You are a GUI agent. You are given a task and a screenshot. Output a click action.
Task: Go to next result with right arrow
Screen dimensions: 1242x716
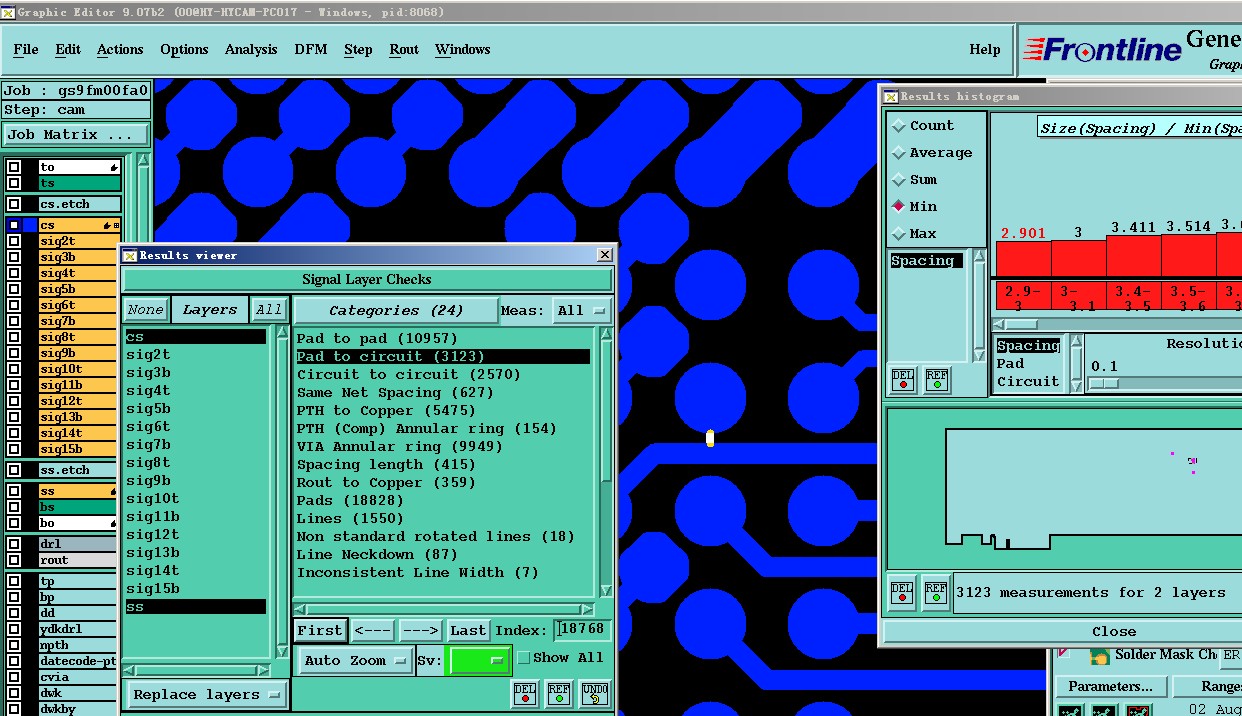click(420, 630)
